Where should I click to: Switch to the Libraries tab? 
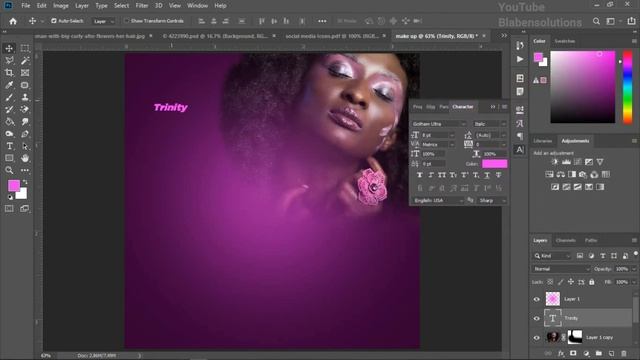pos(543,141)
